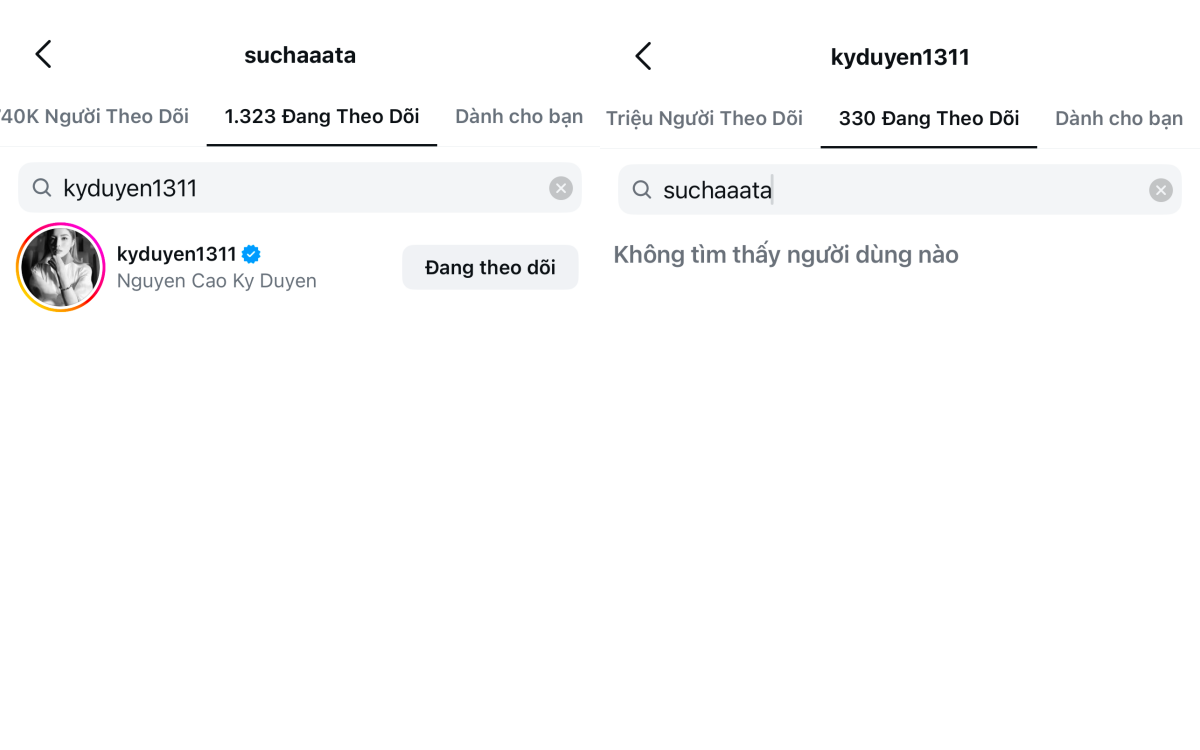Clear the kyduyen1311 search query
This screenshot has height=750, width=1200.
click(x=561, y=188)
